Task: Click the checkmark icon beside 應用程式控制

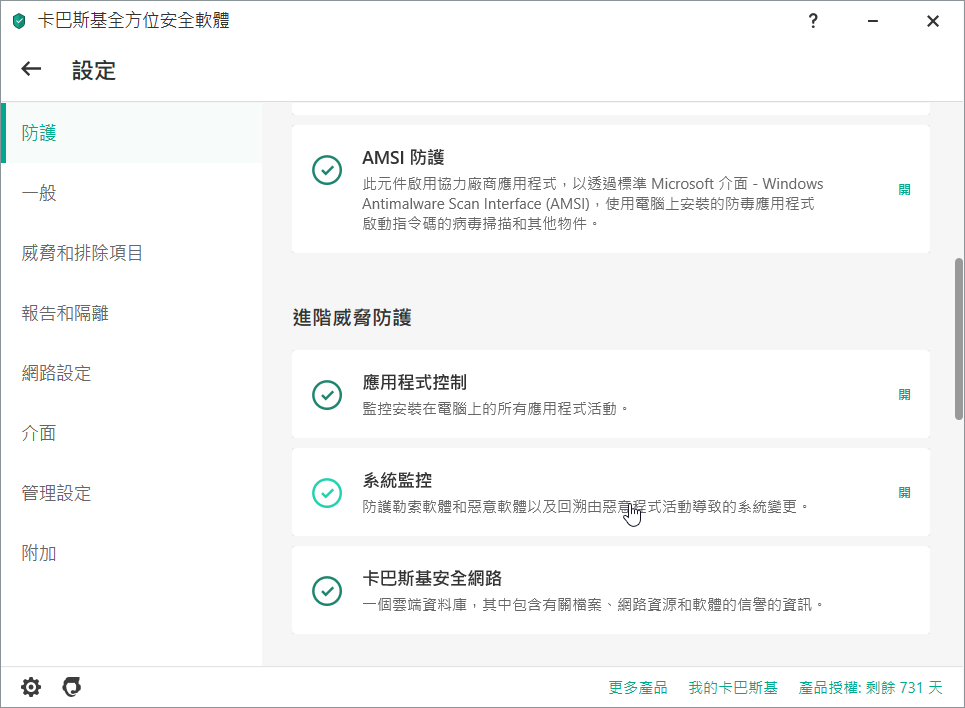Action: (327, 395)
